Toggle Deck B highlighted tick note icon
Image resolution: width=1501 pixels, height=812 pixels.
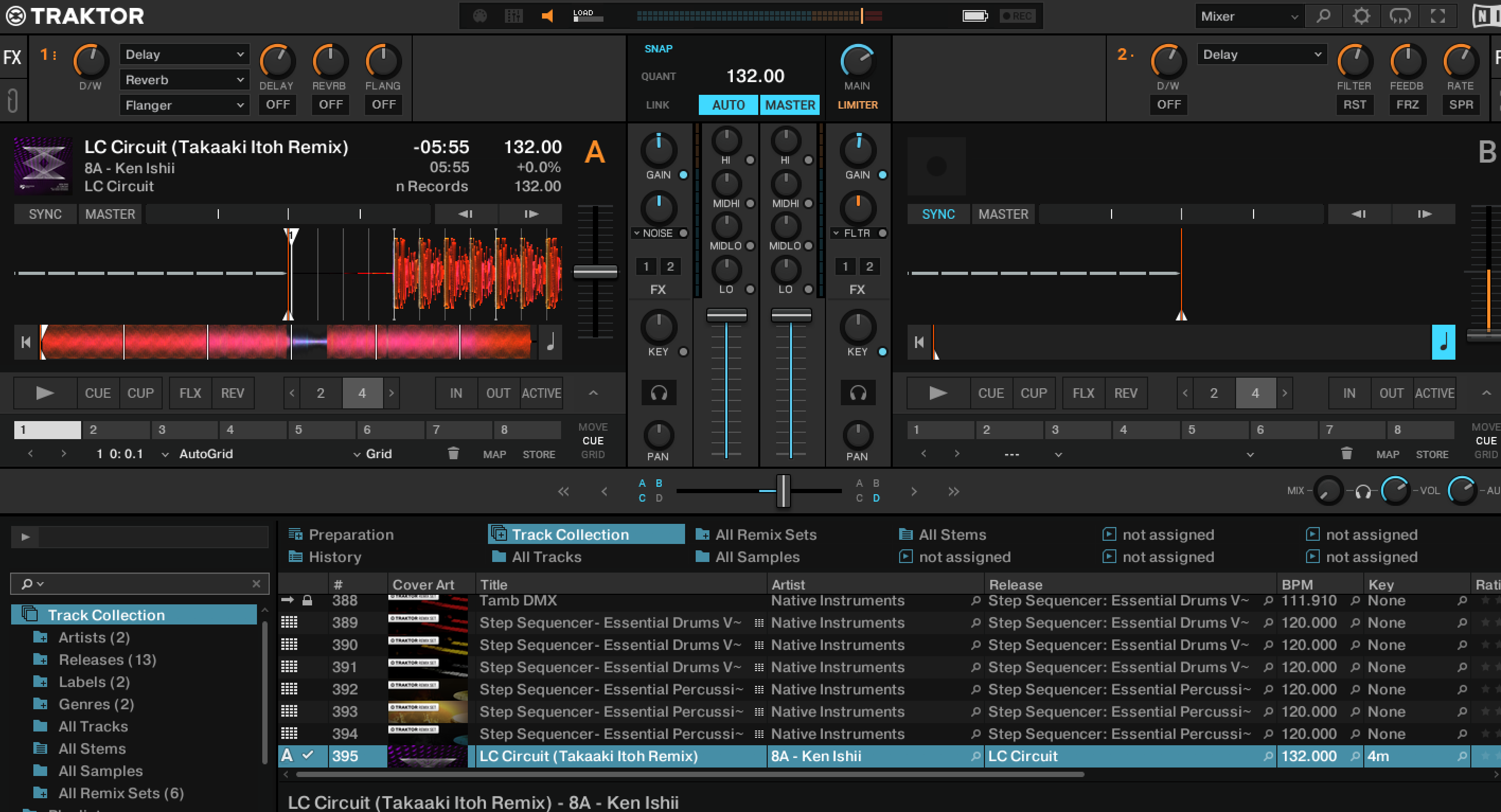(x=1443, y=342)
